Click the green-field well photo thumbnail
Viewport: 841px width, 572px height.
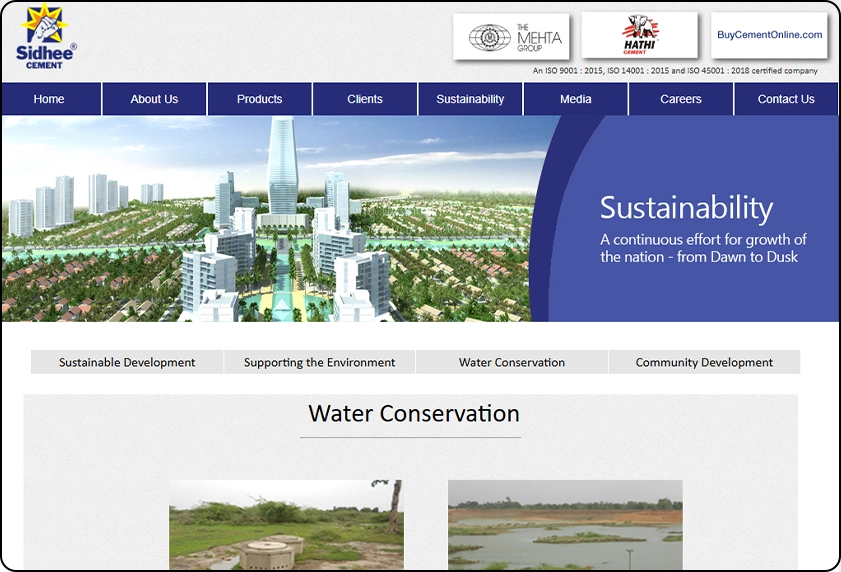coord(286,524)
